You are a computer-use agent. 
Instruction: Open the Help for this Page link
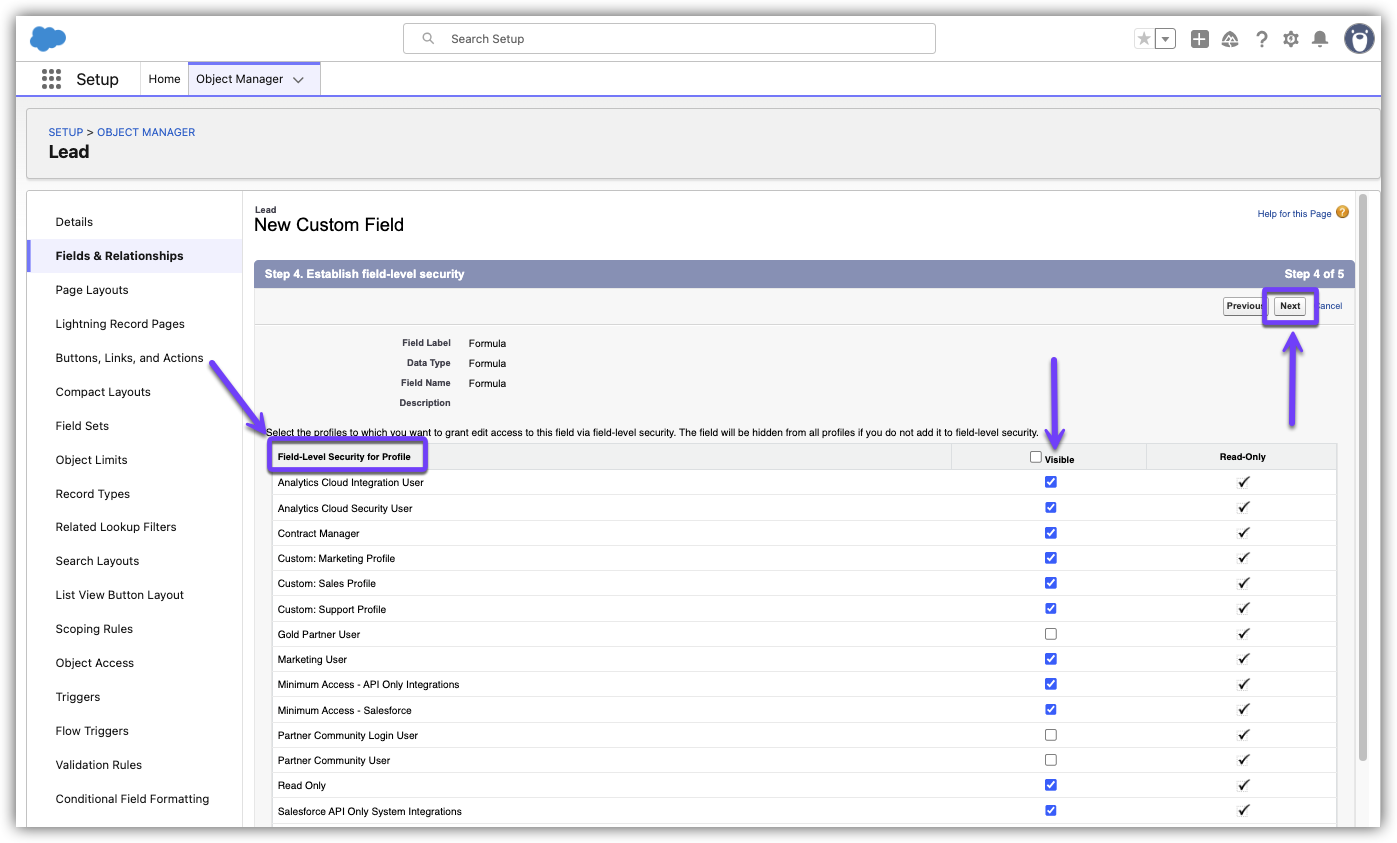point(1294,214)
